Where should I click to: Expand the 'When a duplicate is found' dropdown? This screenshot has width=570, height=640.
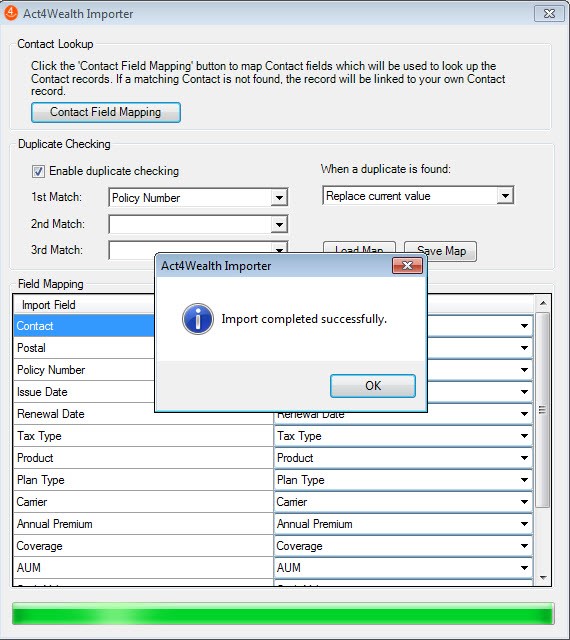(505, 196)
